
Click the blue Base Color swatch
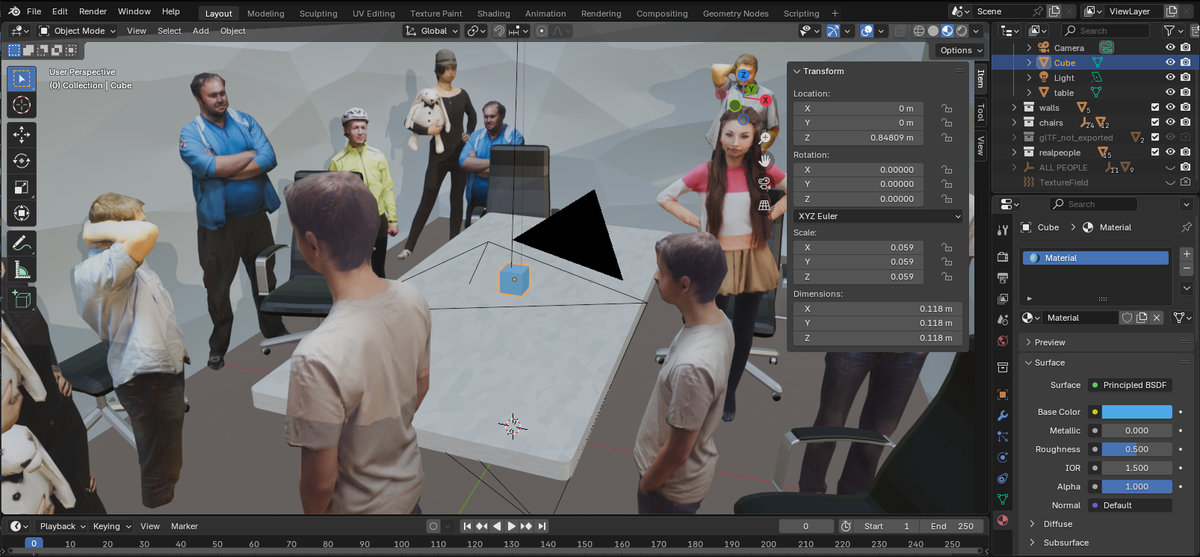(x=1136, y=412)
